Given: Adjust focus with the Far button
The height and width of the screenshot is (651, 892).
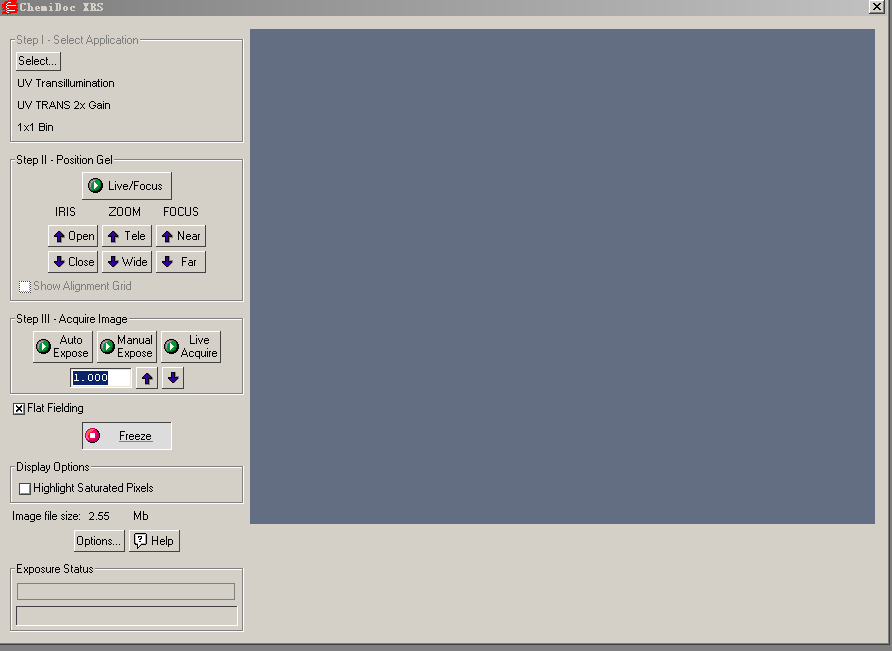Looking at the screenshot, I should pyautogui.click(x=180, y=262).
